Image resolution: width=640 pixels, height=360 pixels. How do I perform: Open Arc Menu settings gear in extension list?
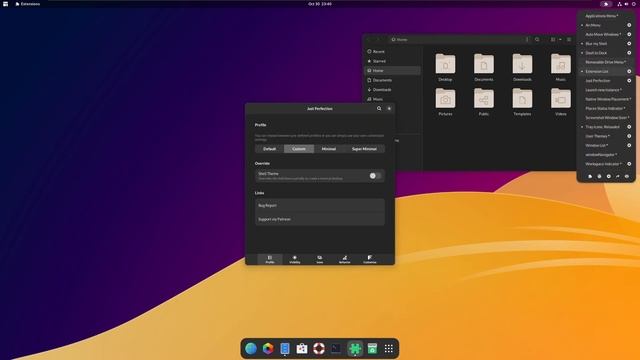(629, 25)
